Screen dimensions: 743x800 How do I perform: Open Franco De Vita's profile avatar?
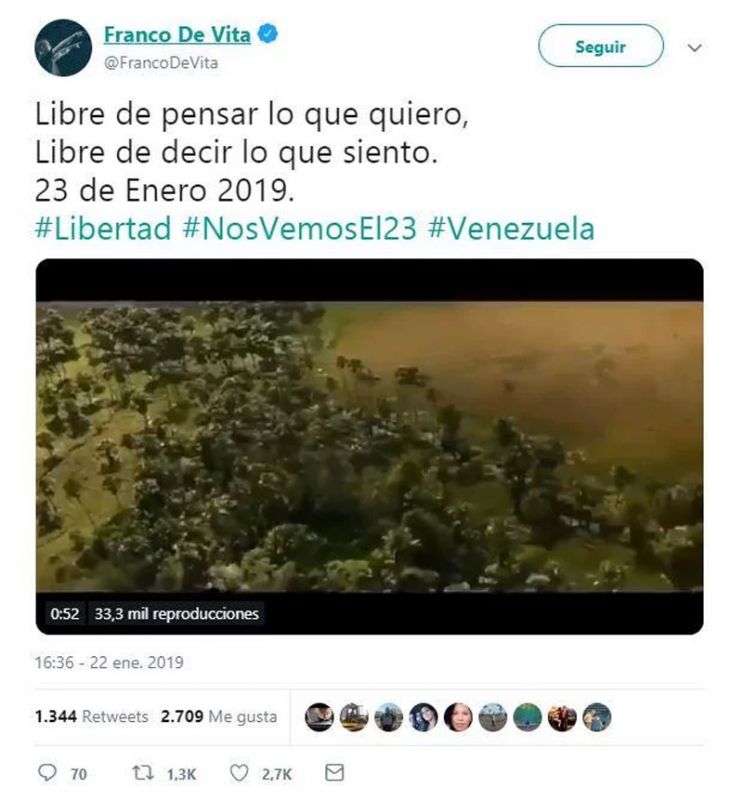point(63,47)
